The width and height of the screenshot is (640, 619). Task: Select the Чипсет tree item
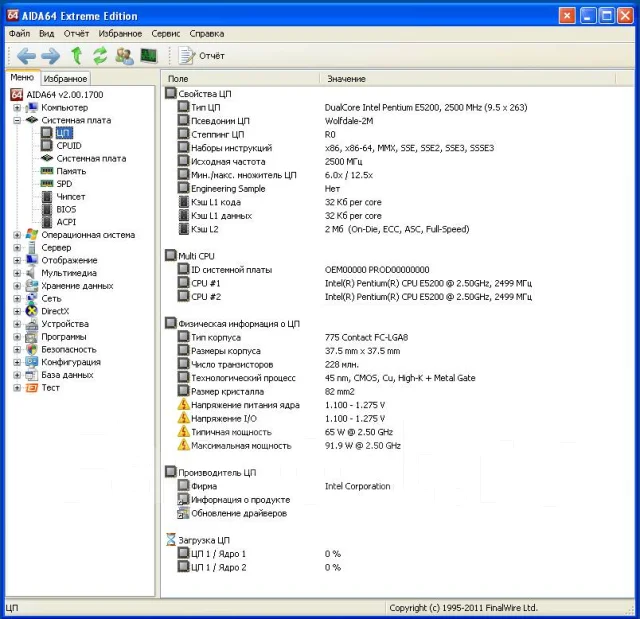point(71,197)
